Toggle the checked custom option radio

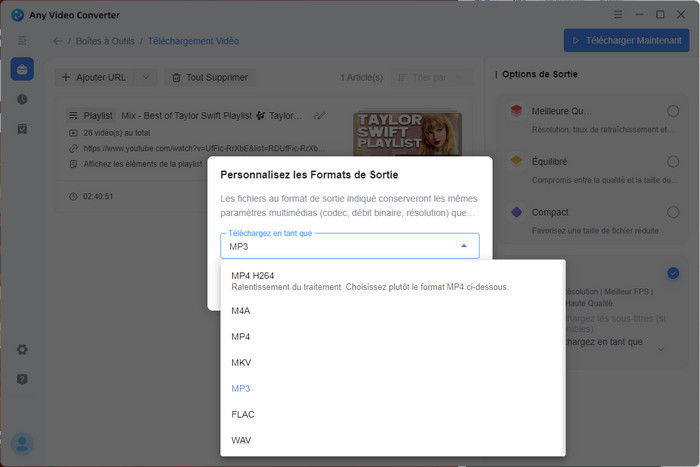coord(673,273)
